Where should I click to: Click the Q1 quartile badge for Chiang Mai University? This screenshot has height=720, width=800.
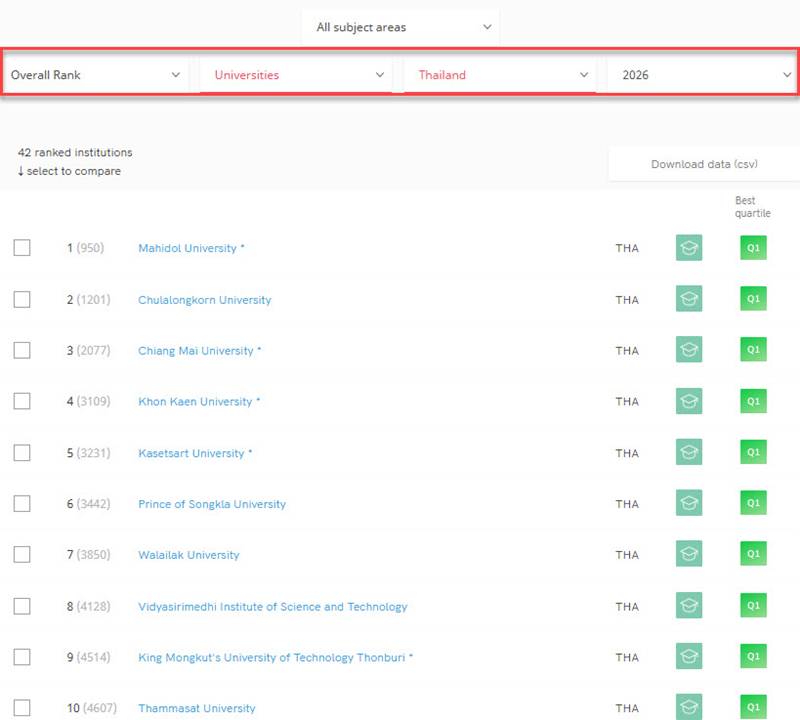point(753,350)
